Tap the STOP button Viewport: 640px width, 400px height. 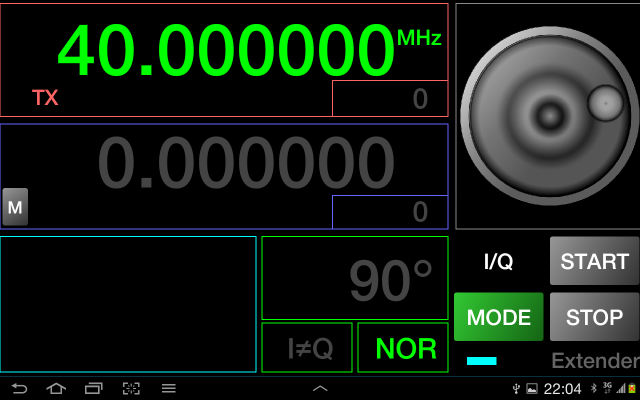point(594,317)
